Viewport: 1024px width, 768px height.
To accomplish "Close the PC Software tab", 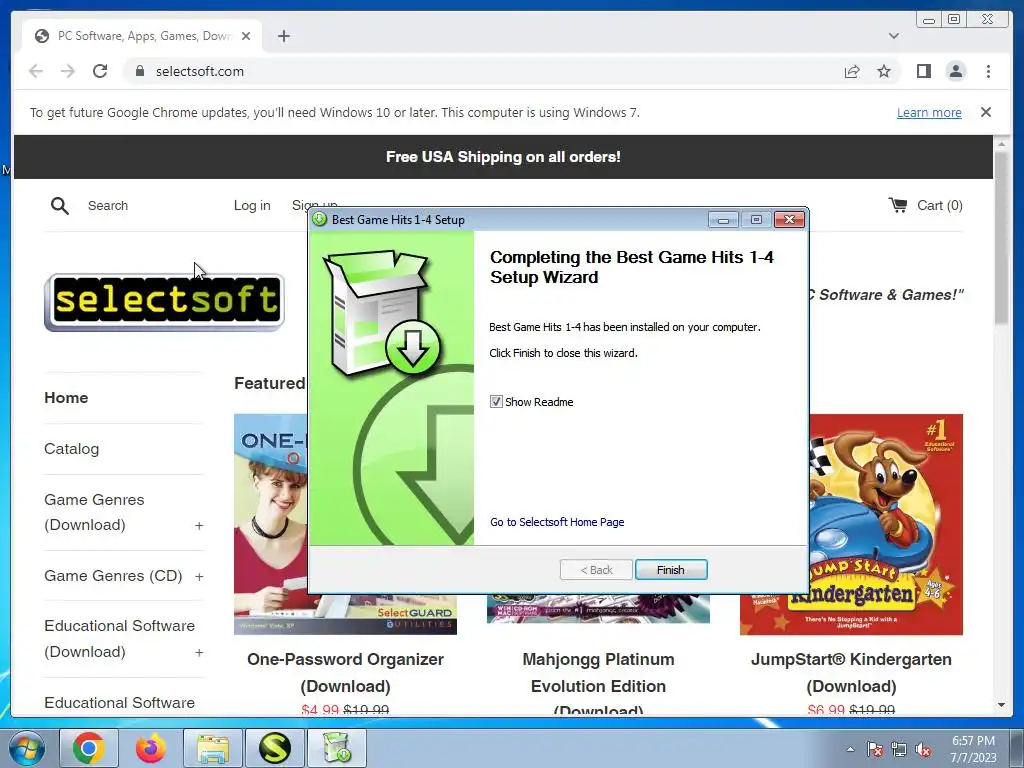I will pyautogui.click(x=246, y=36).
